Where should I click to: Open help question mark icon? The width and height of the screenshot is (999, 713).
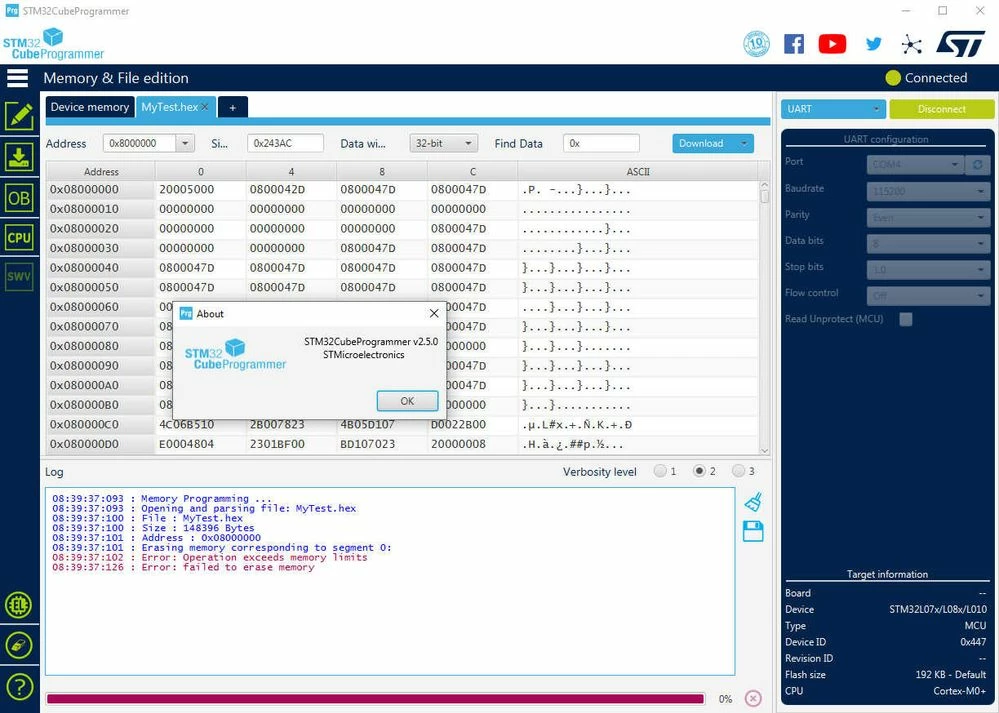(19, 687)
